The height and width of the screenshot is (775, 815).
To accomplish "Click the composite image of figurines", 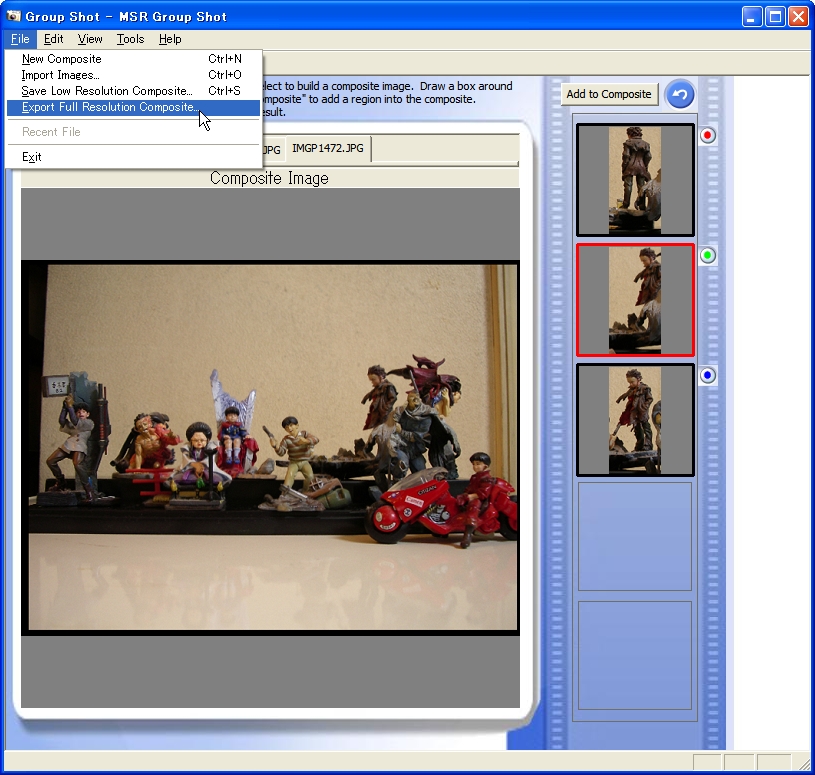I will [x=270, y=448].
